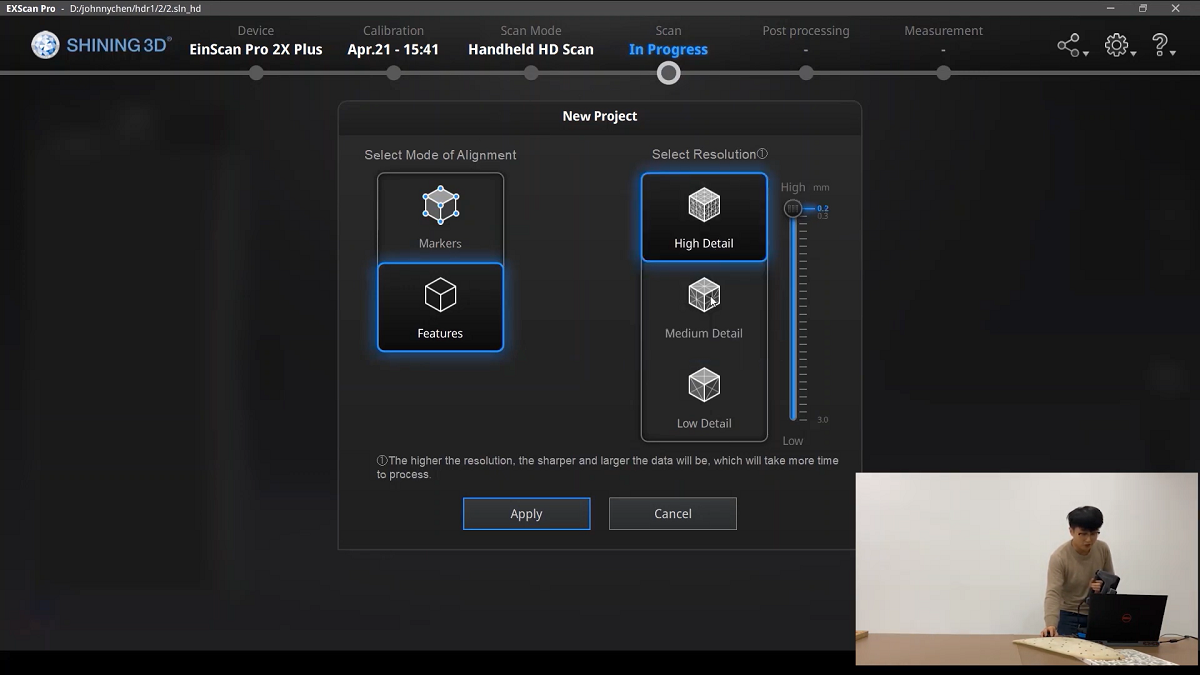Go to Measurement step

(943, 40)
